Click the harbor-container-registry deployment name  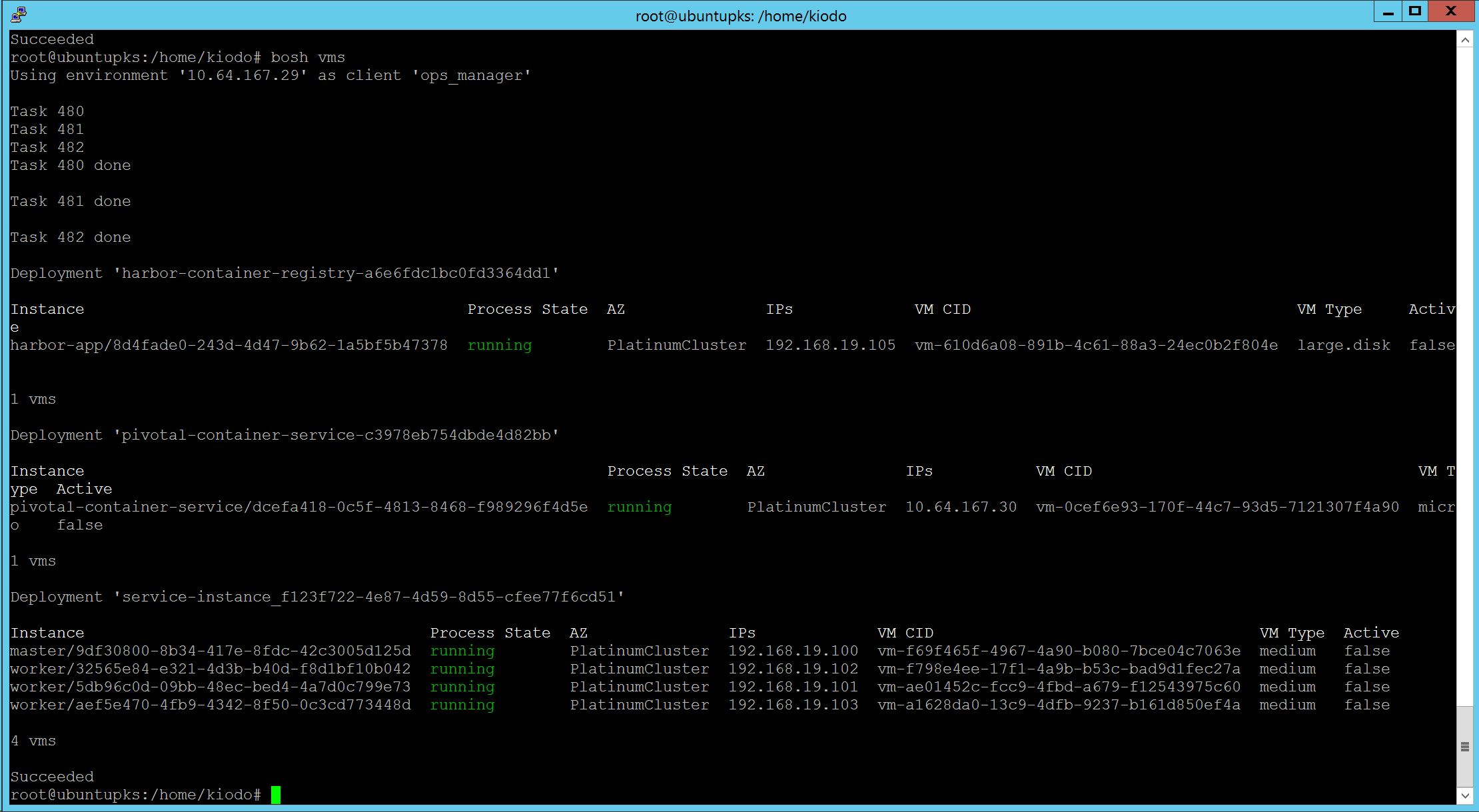coord(336,273)
